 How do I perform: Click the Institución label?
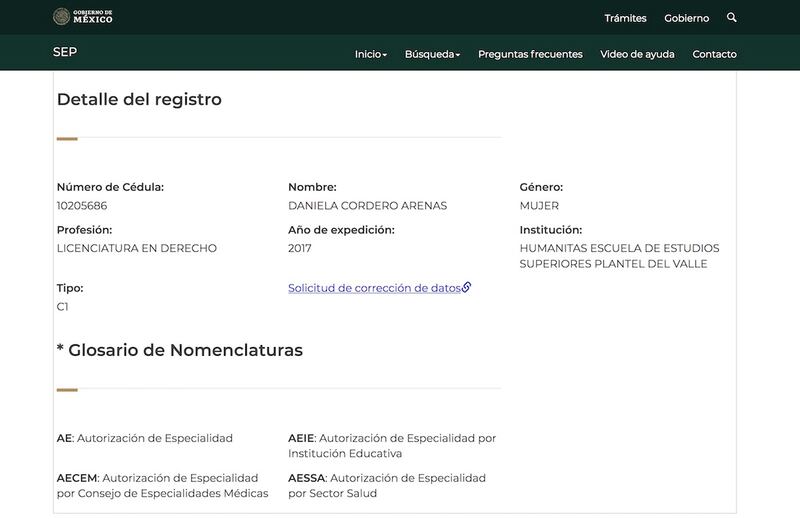[551, 230]
